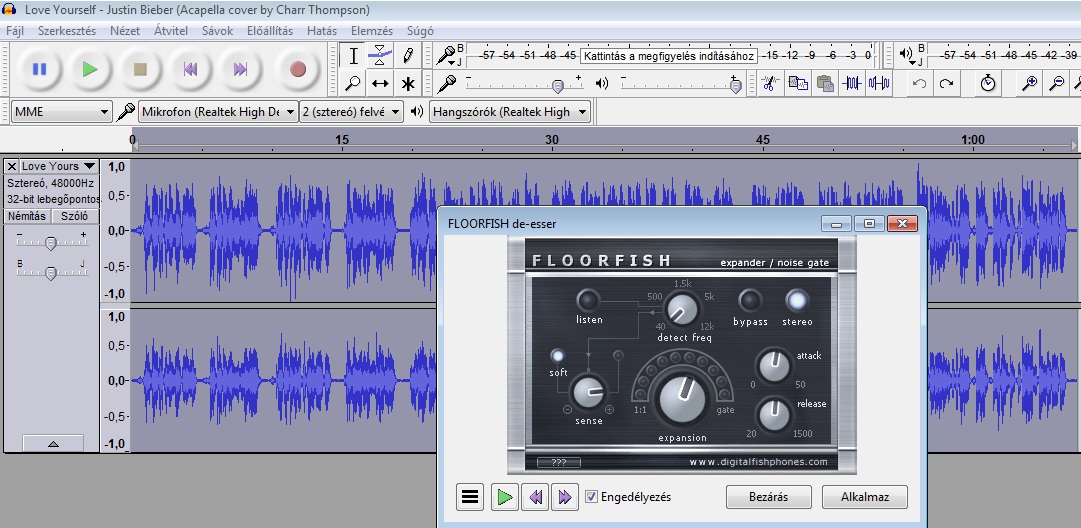
Task: Stop playback with the square Stop button
Action: [140, 69]
